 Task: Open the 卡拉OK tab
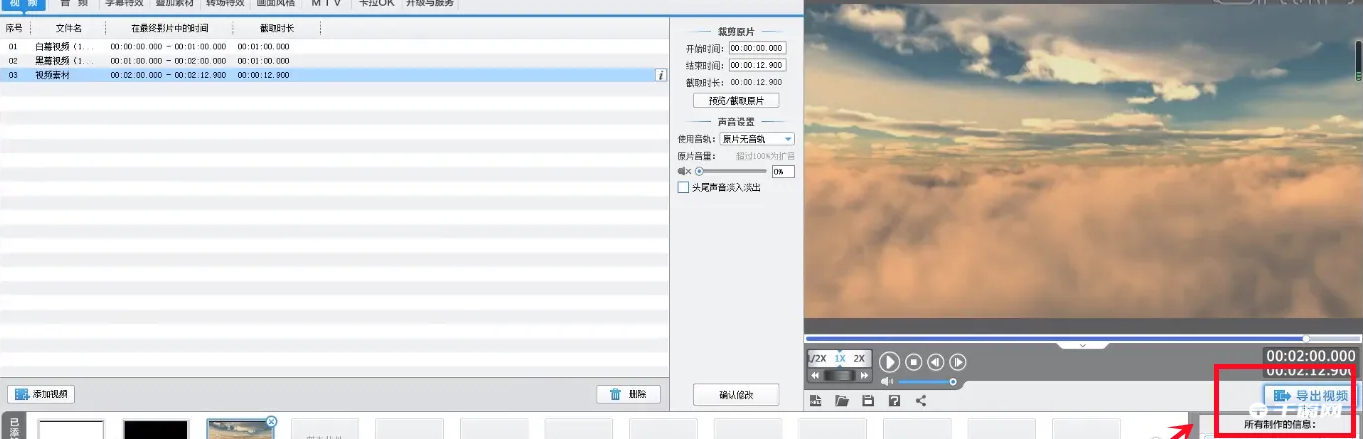[377, 4]
